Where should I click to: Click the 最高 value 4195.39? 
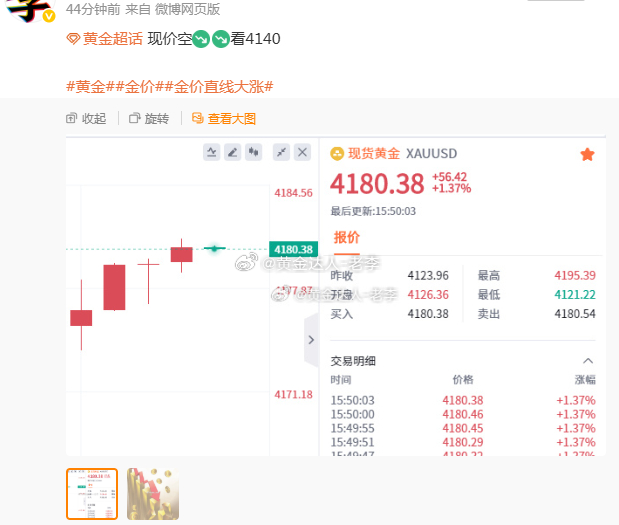pos(575,276)
